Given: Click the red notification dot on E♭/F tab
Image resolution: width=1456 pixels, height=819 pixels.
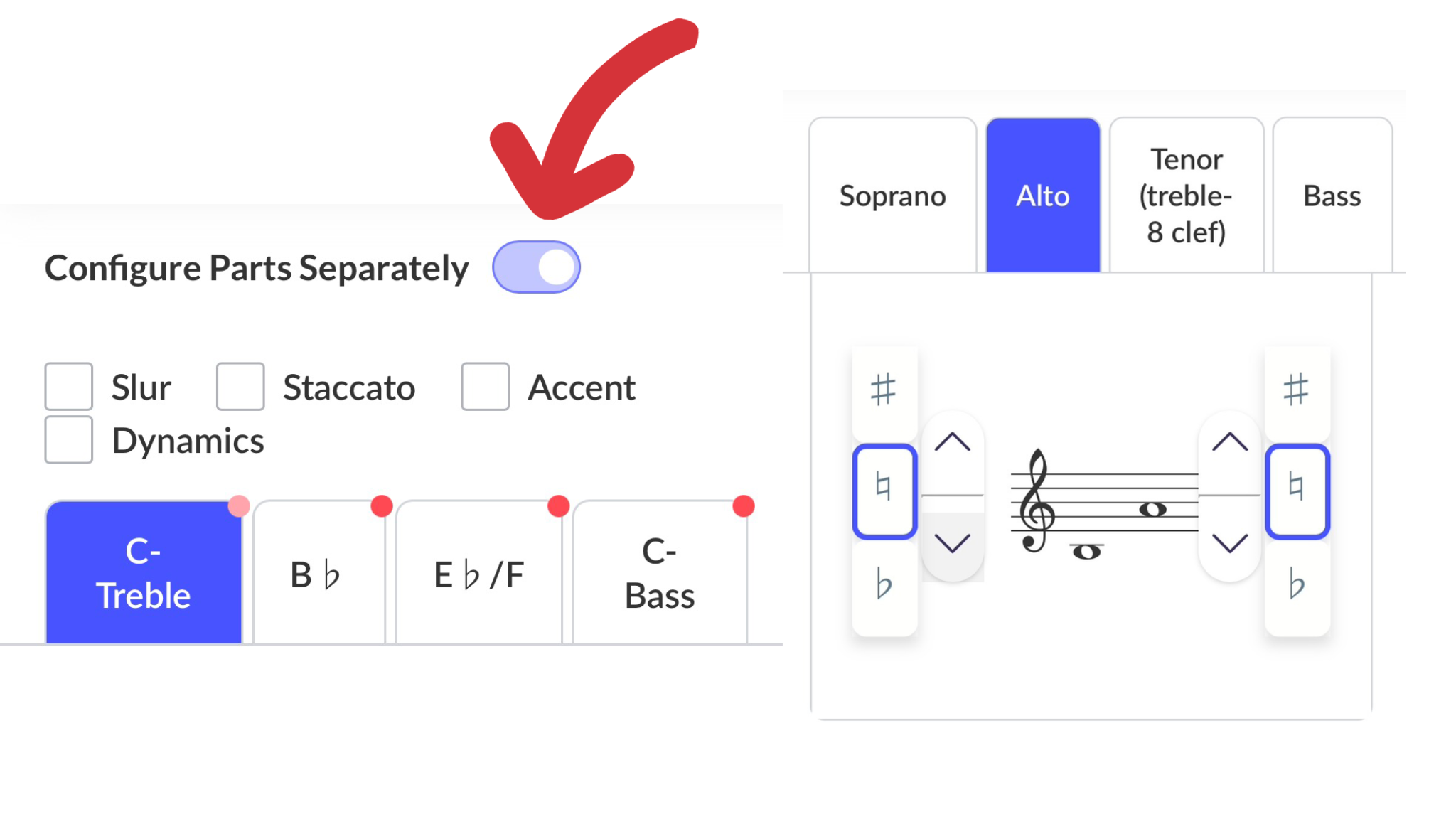Looking at the screenshot, I should (559, 505).
